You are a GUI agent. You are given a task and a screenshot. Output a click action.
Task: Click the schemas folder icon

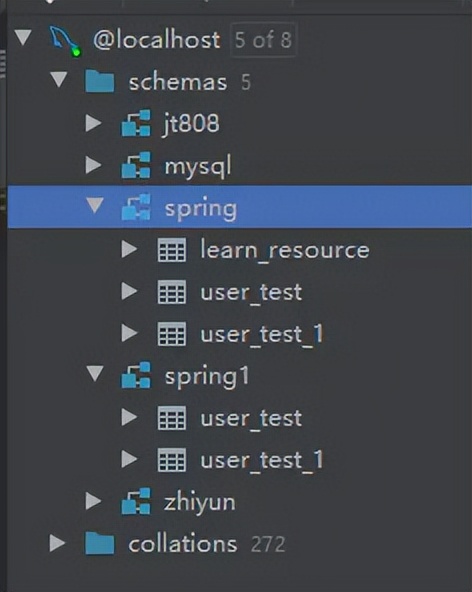pyautogui.click(x=99, y=81)
